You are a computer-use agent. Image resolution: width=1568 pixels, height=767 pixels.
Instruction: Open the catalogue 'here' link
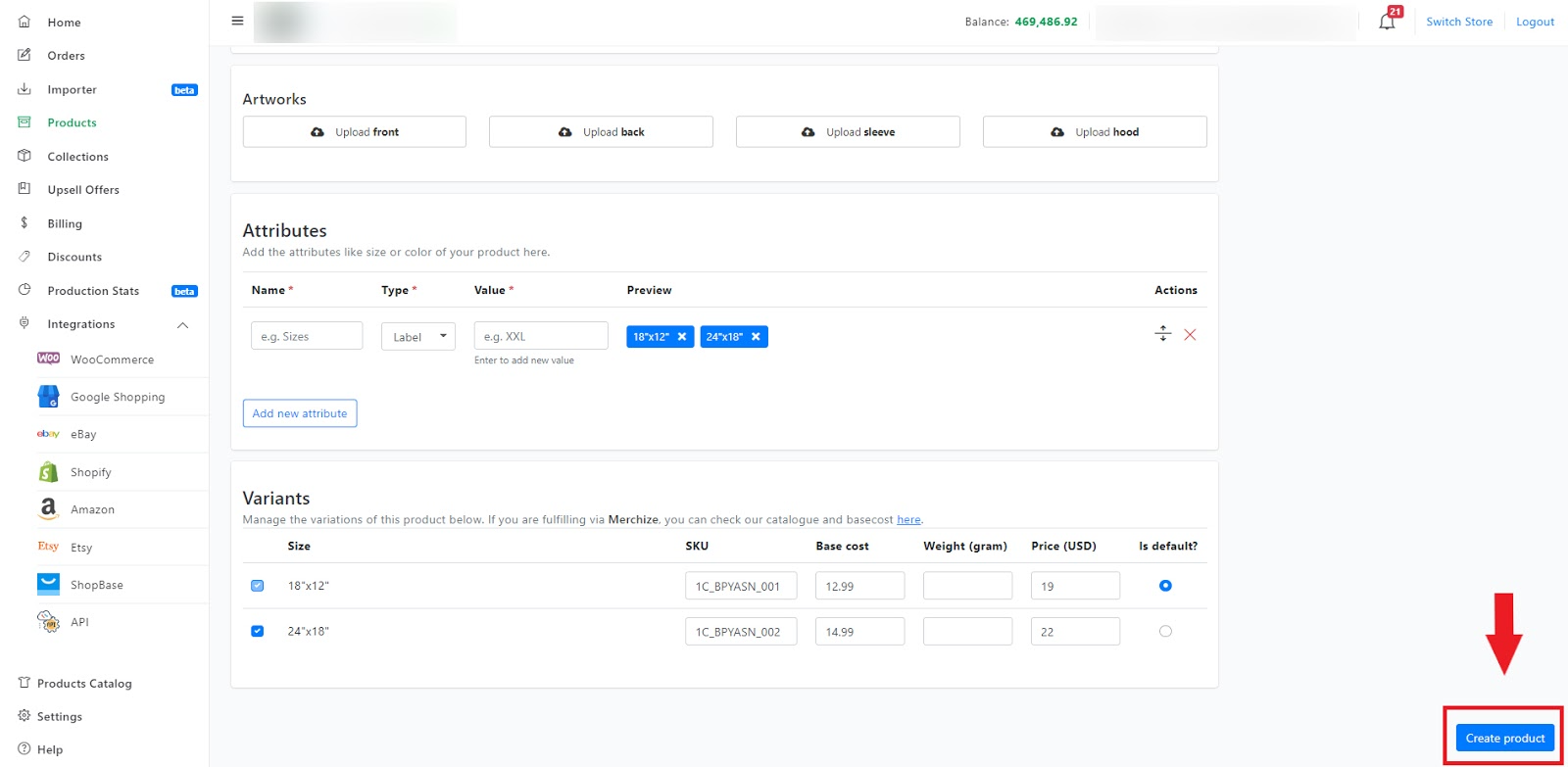tap(908, 520)
